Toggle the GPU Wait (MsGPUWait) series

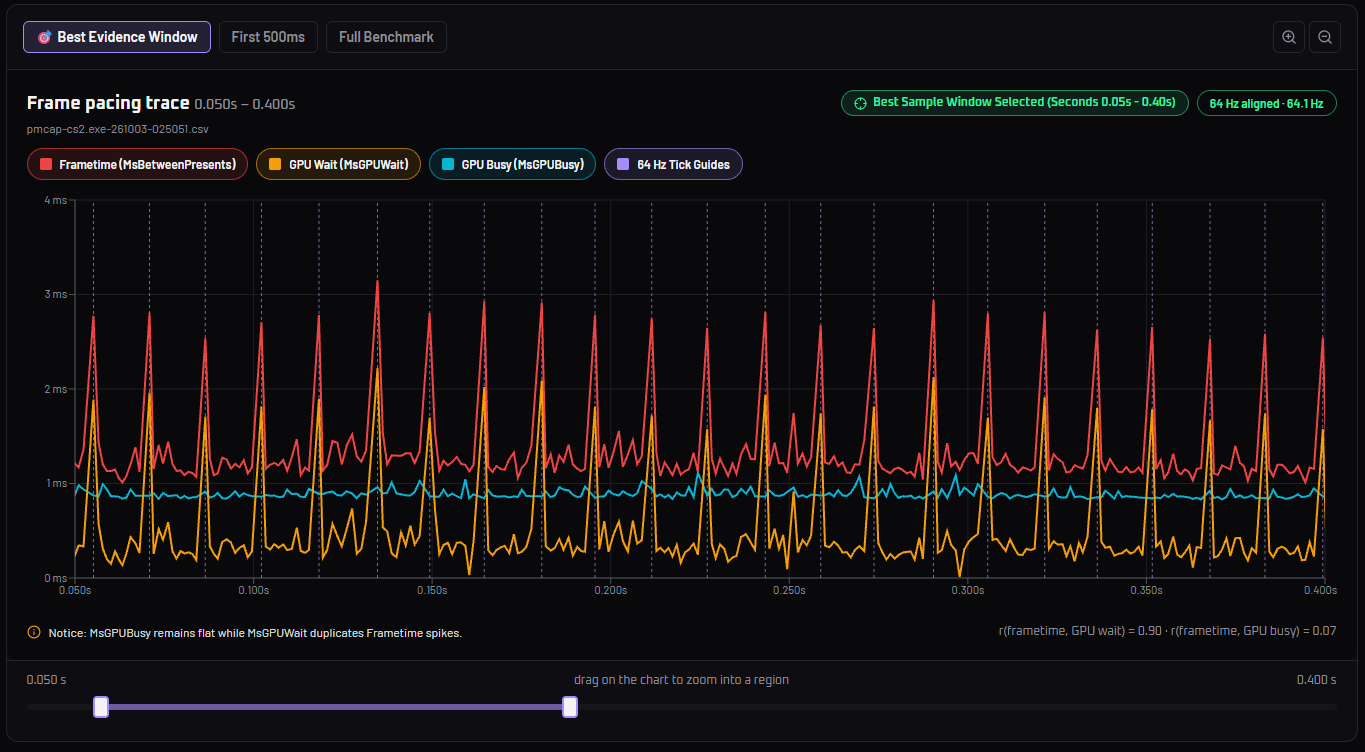[339, 164]
